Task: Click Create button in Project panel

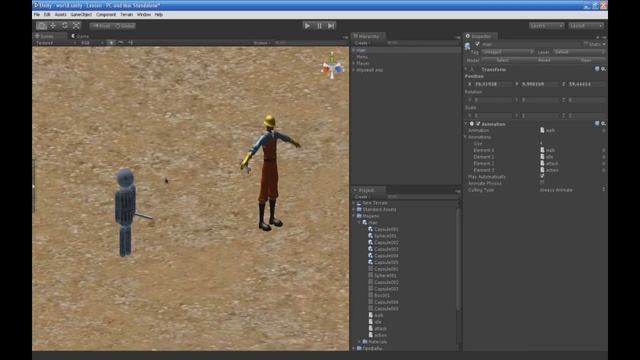Action: coord(361,196)
